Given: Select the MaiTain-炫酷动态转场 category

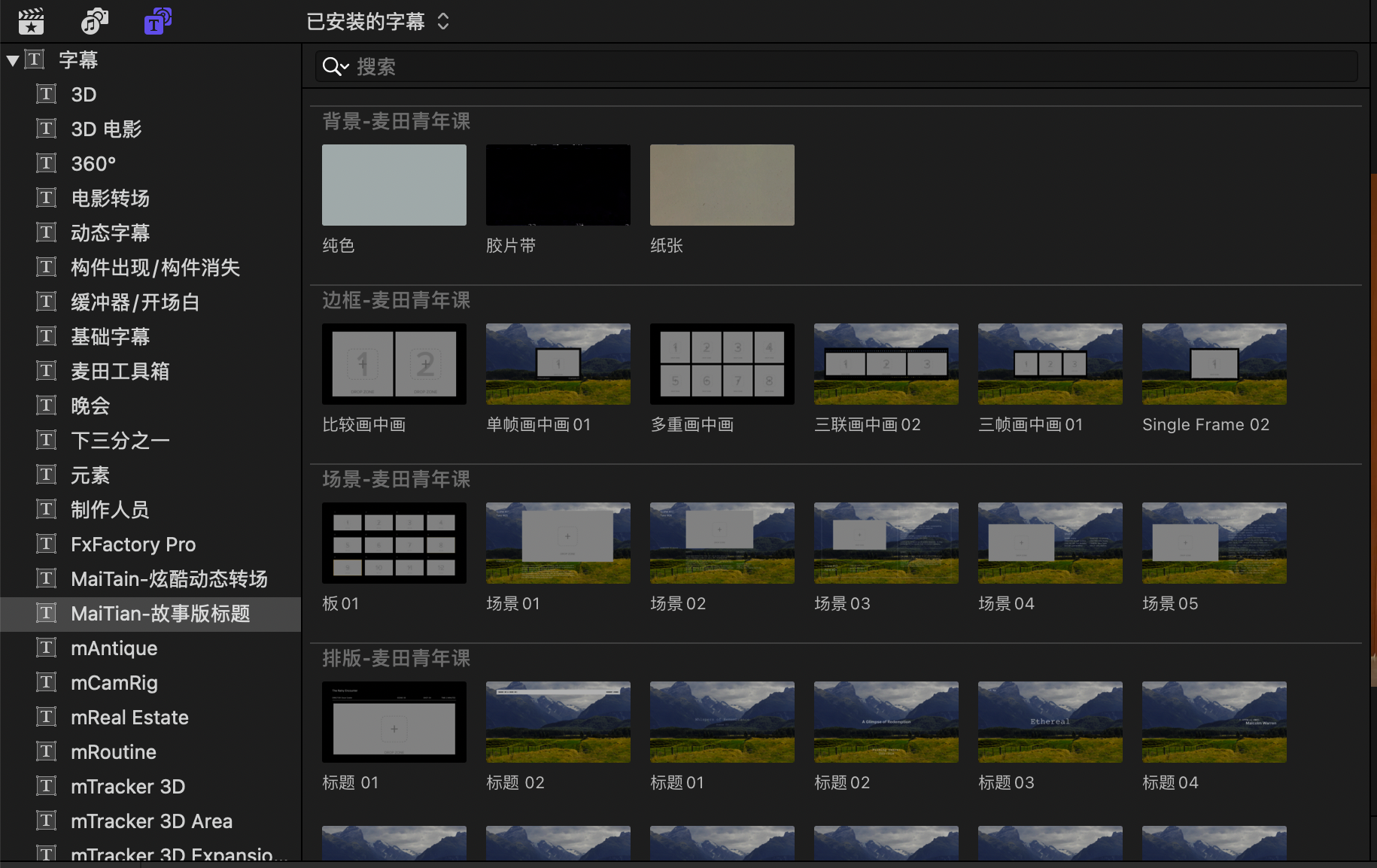Looking at the screenshot, I should 150,579.
